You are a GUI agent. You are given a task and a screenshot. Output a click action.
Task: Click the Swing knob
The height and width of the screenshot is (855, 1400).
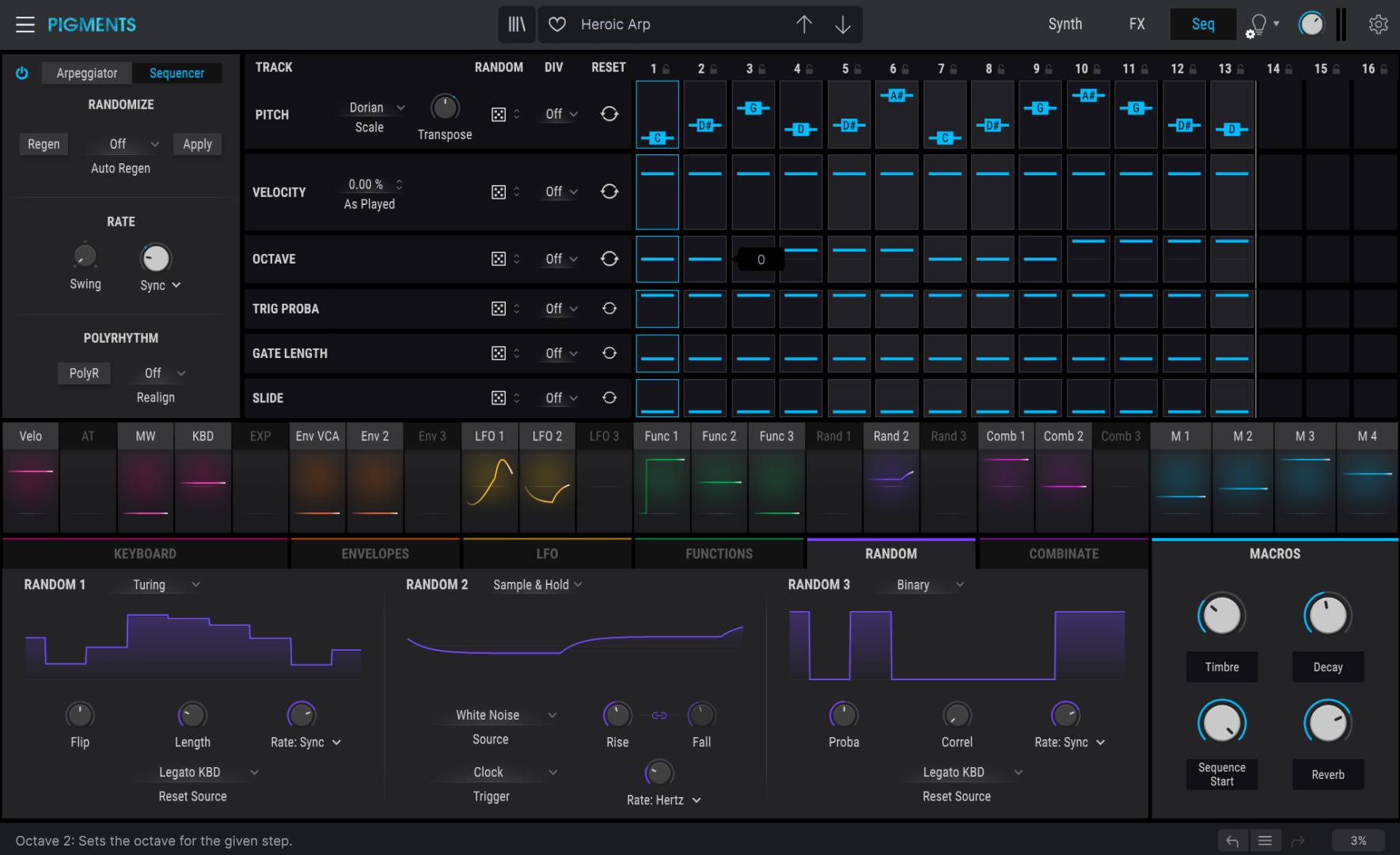point(85,256)
